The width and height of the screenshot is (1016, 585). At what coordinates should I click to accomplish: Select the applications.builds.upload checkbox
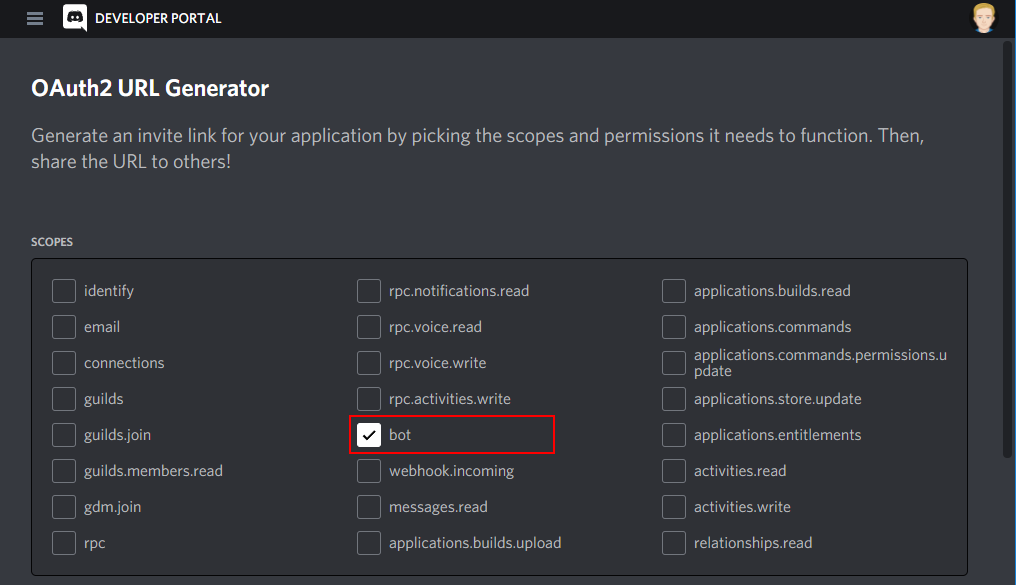coord(369,543)
